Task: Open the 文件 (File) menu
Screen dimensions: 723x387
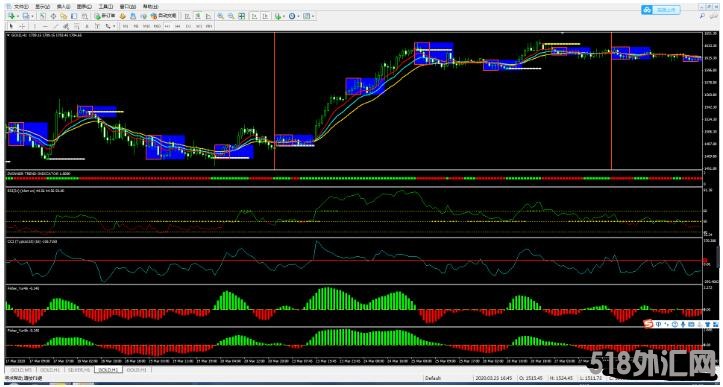Action: 21,6
